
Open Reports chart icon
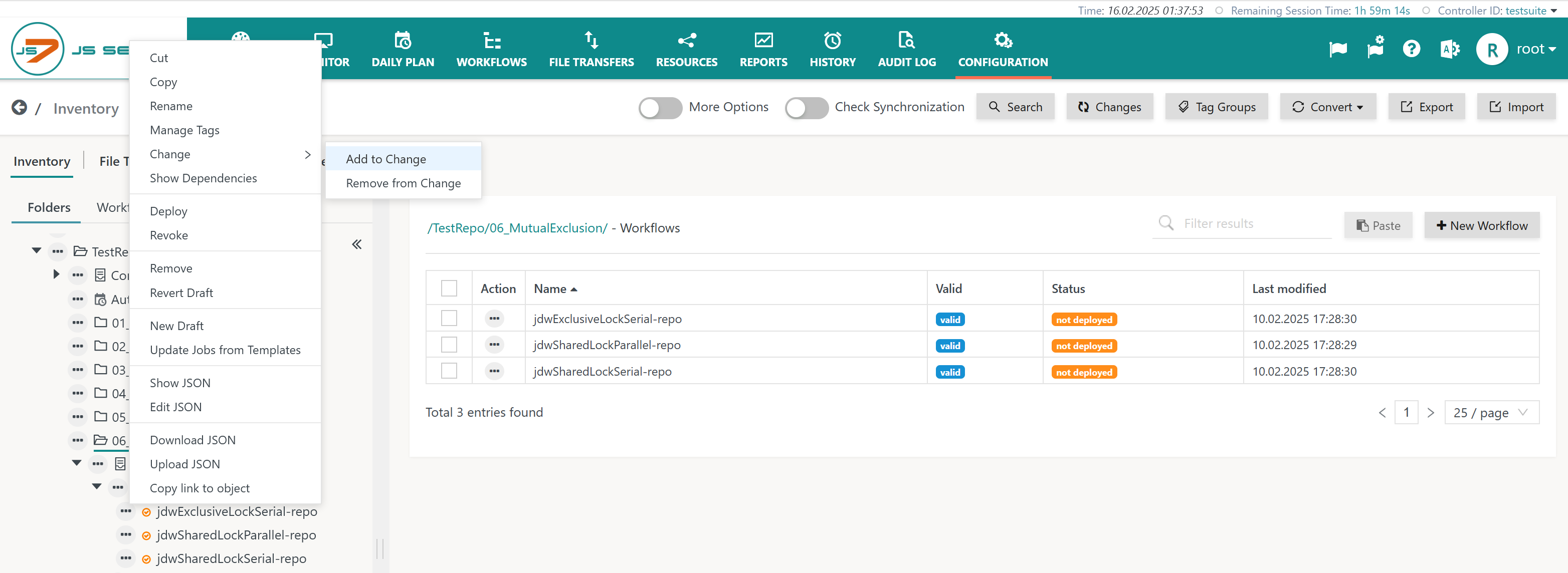(x=763, y=40)
